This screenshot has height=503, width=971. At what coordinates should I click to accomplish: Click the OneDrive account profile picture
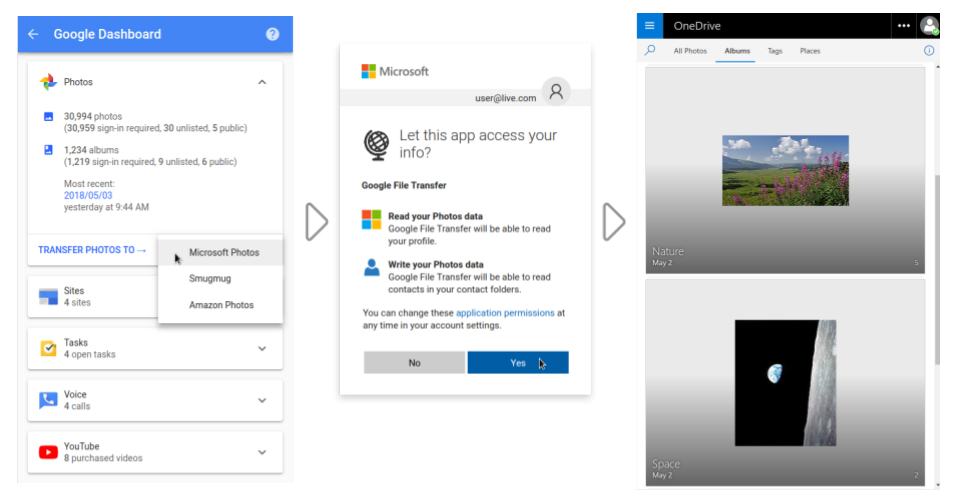coord(929,26)
